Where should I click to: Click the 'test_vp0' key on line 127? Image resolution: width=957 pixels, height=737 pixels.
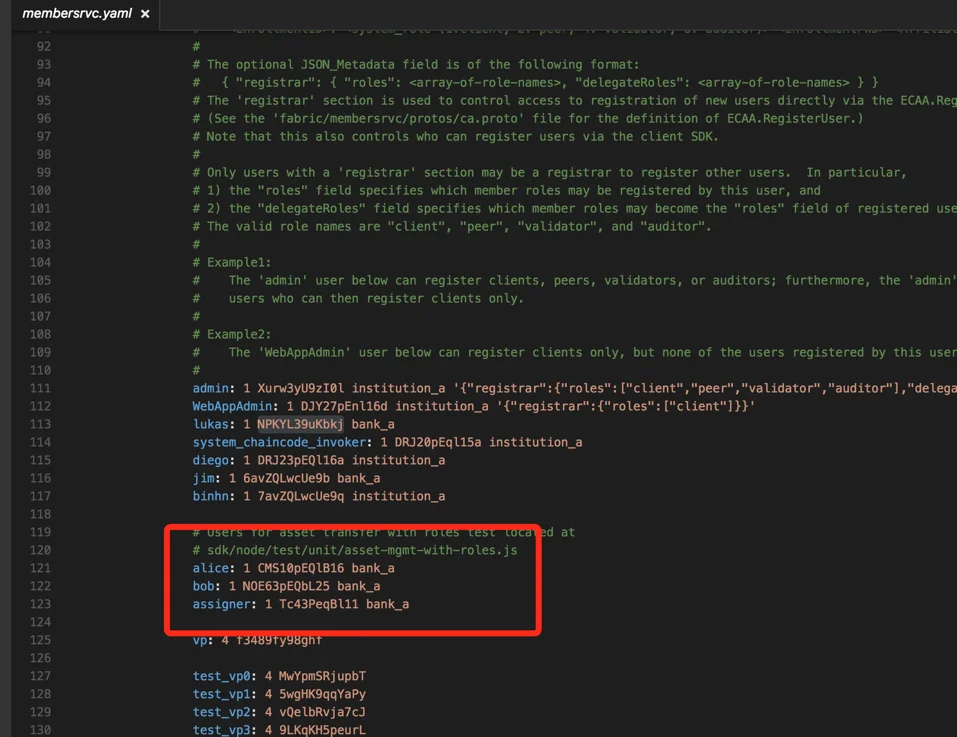222,676
